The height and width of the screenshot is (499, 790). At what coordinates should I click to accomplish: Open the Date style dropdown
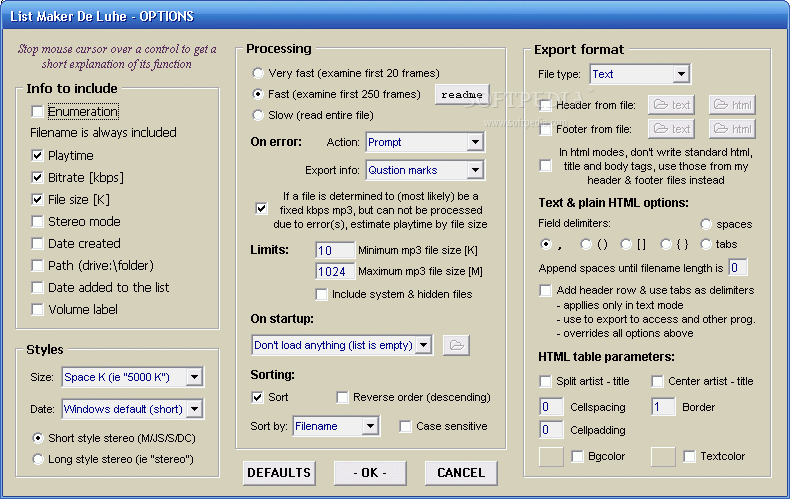pos(194,409)
